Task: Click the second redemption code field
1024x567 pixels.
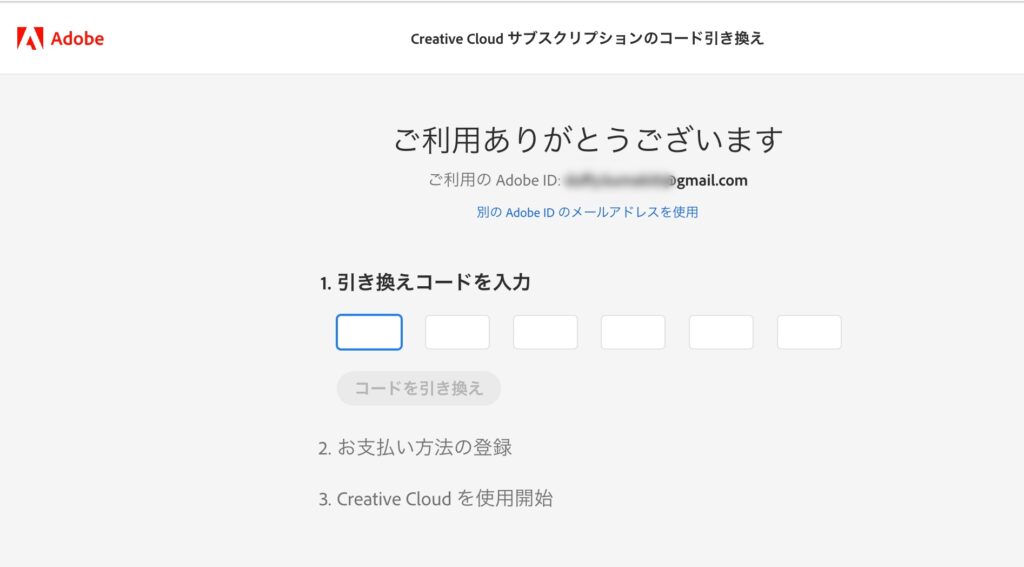Action: [457, 332]
